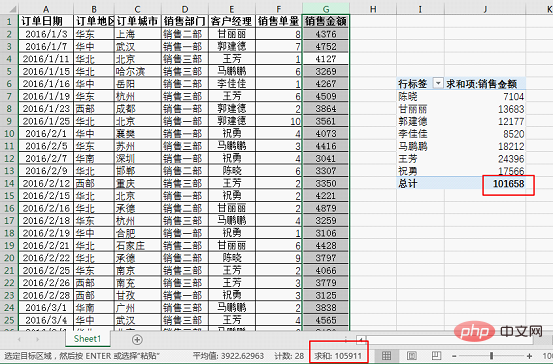Select row 14 header

coord(9,183)
